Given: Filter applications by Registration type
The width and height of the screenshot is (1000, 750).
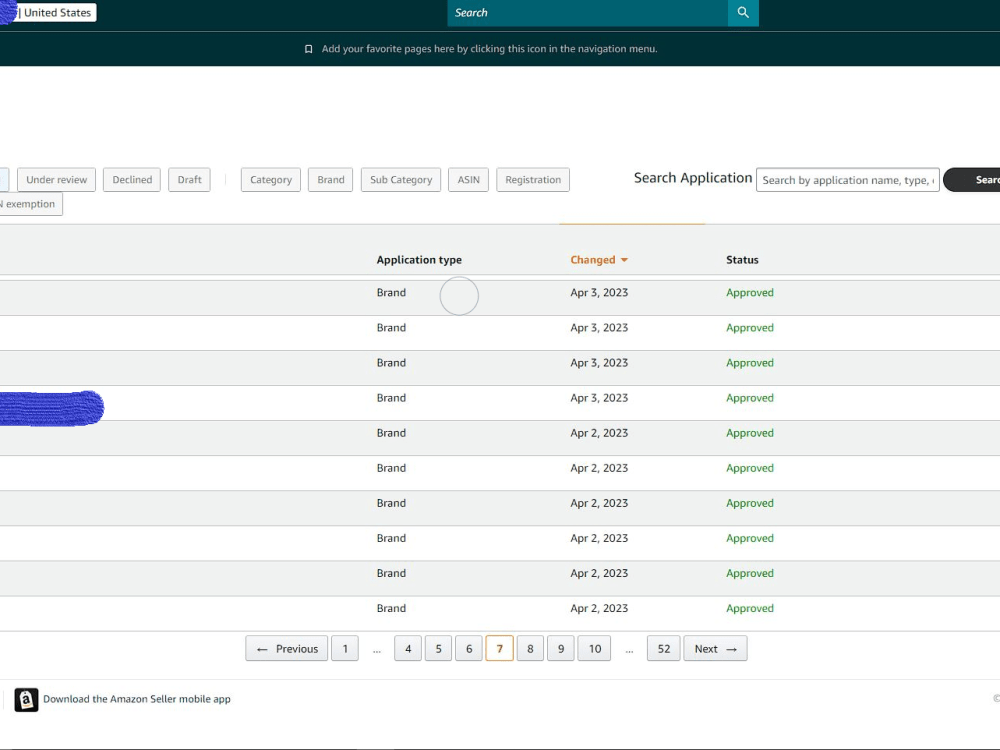Looking at the screenshot, I should (x=533, y=180).
